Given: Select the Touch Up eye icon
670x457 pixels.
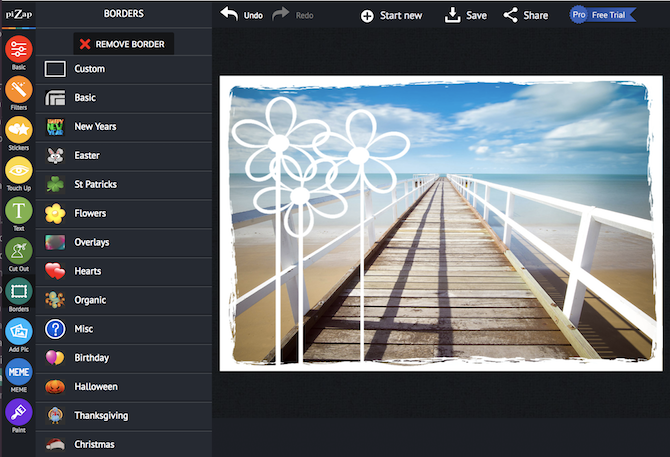Looking at the screenshot, I should click(x=18, y=171).
